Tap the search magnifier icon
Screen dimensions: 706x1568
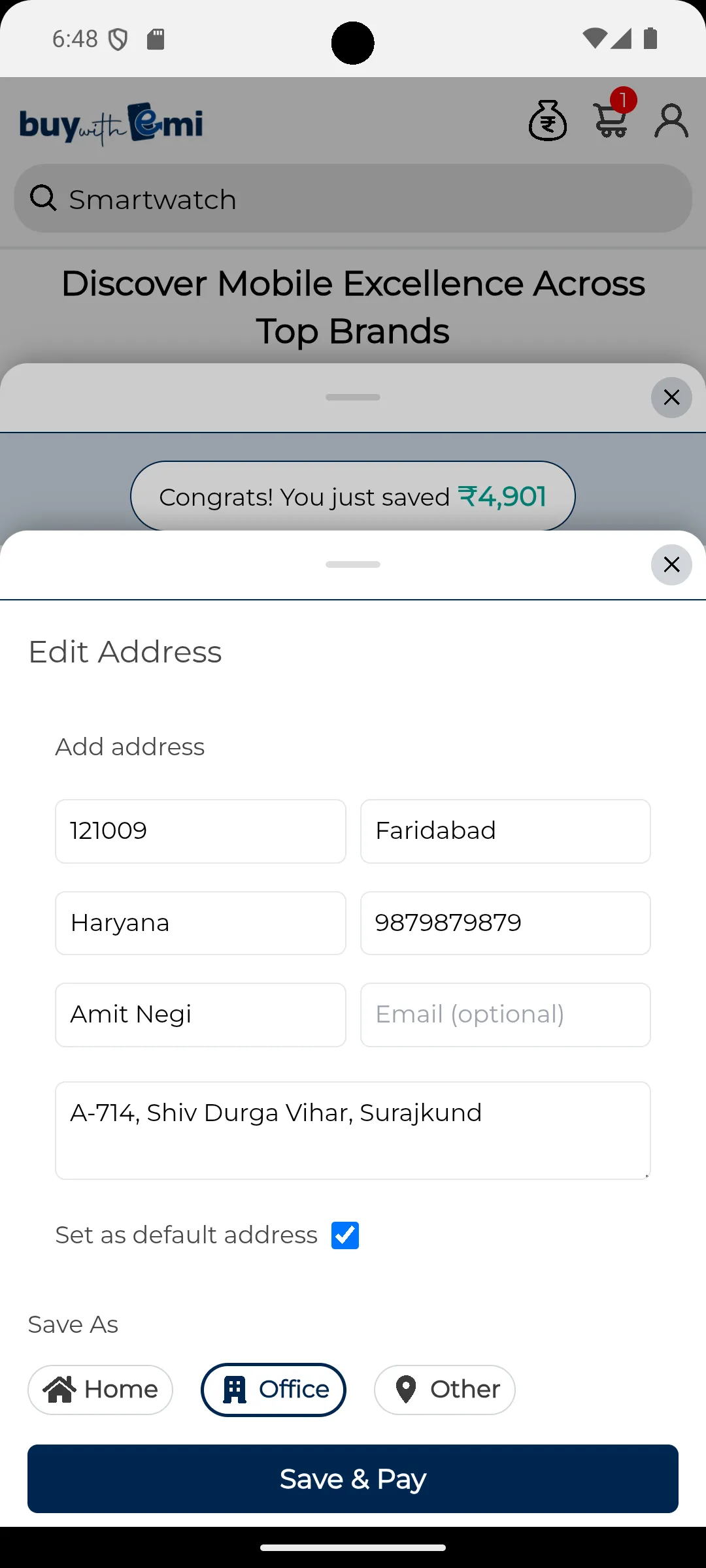pos(44,198)
